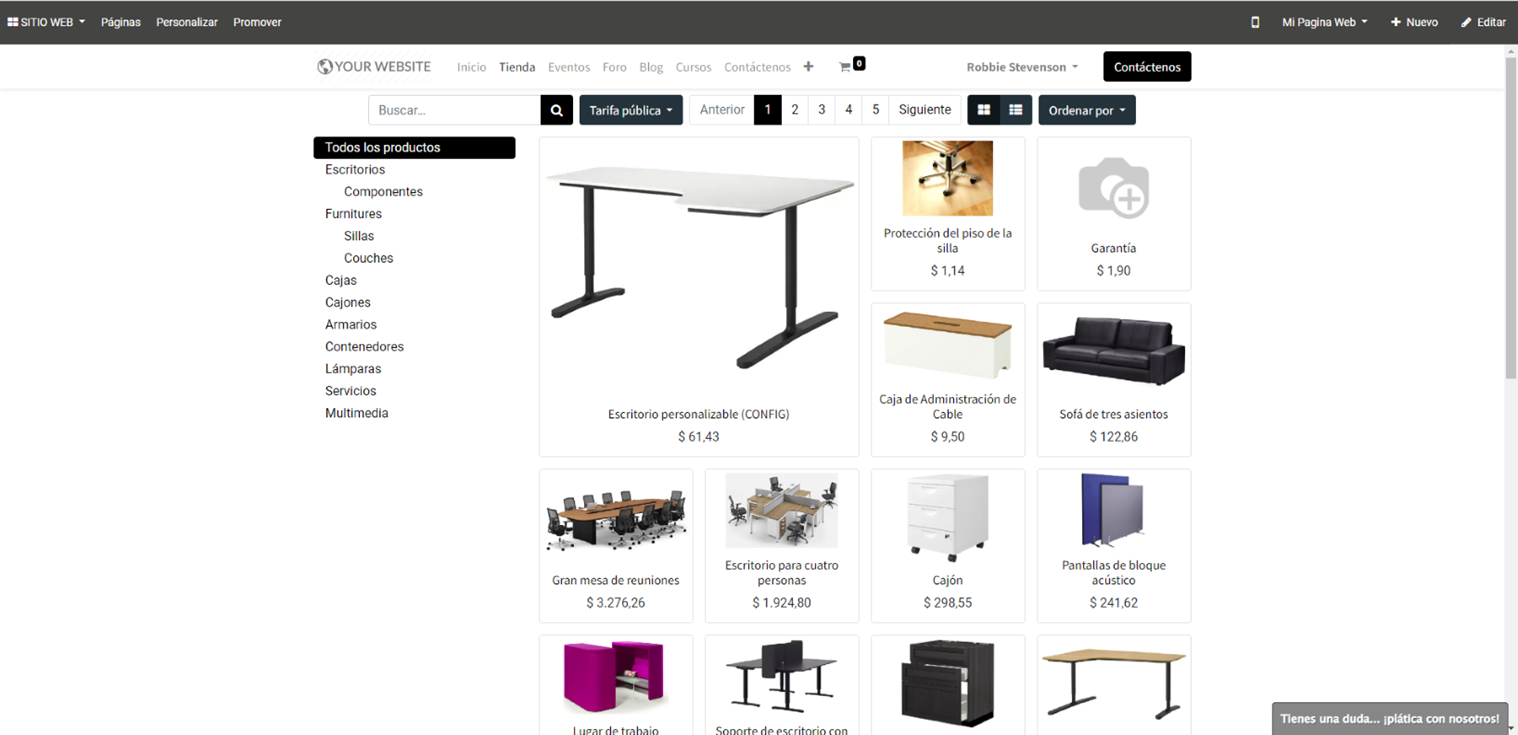Click the plus Nuevo button
This screenshot has height=735, width=1518.
(1414, 22)
